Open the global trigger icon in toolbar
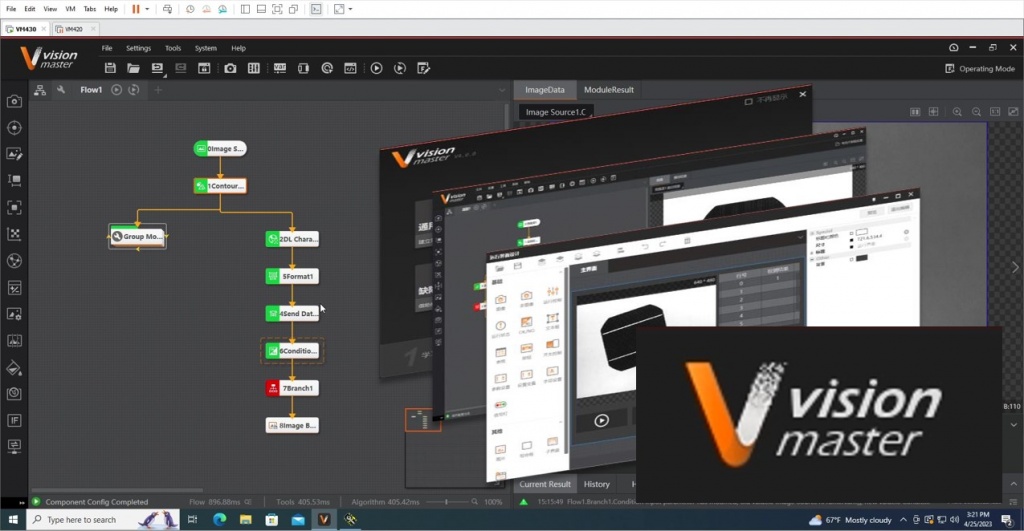 coord(327,68)
